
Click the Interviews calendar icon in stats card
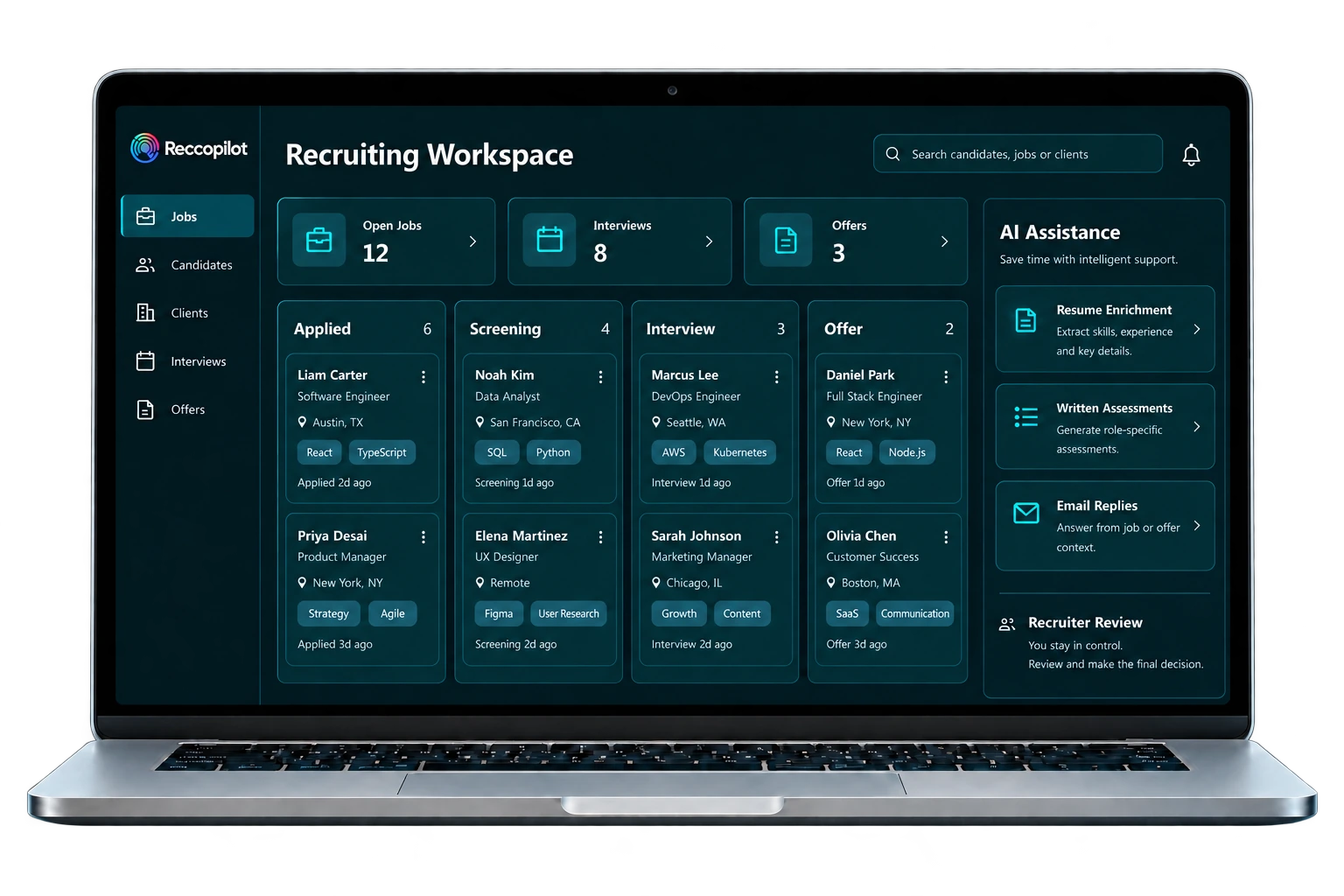[549, 240]
